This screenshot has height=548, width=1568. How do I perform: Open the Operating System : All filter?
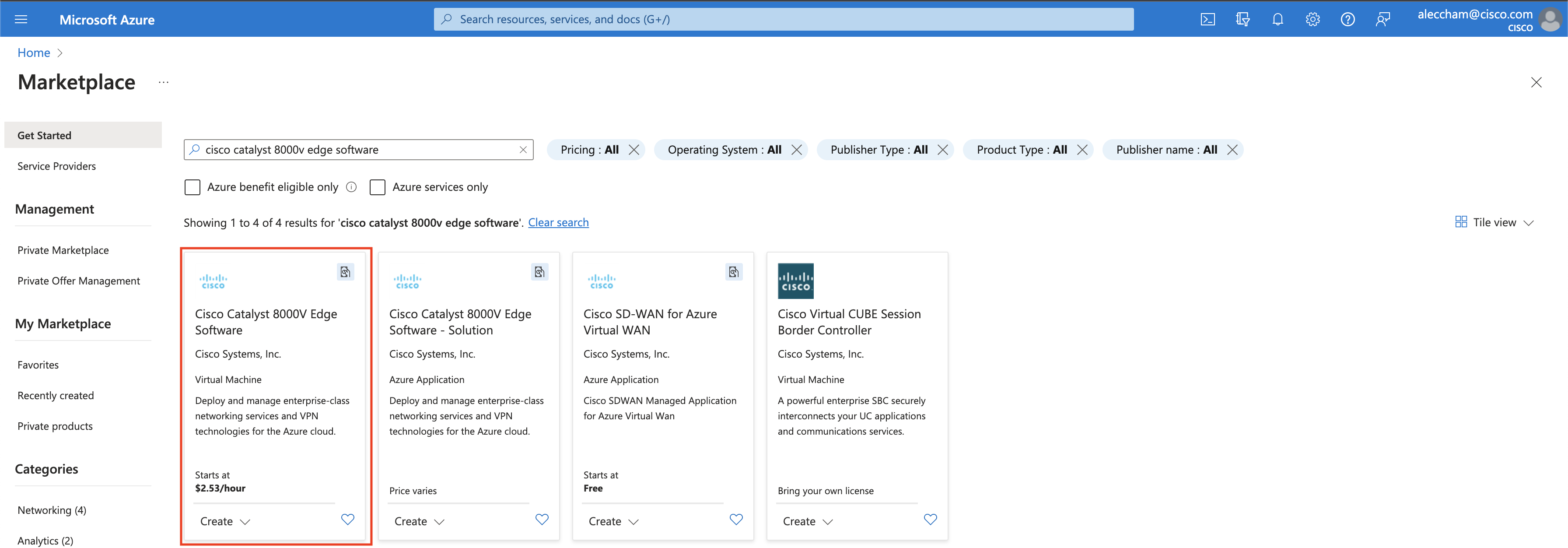click(x=724, y=150)
